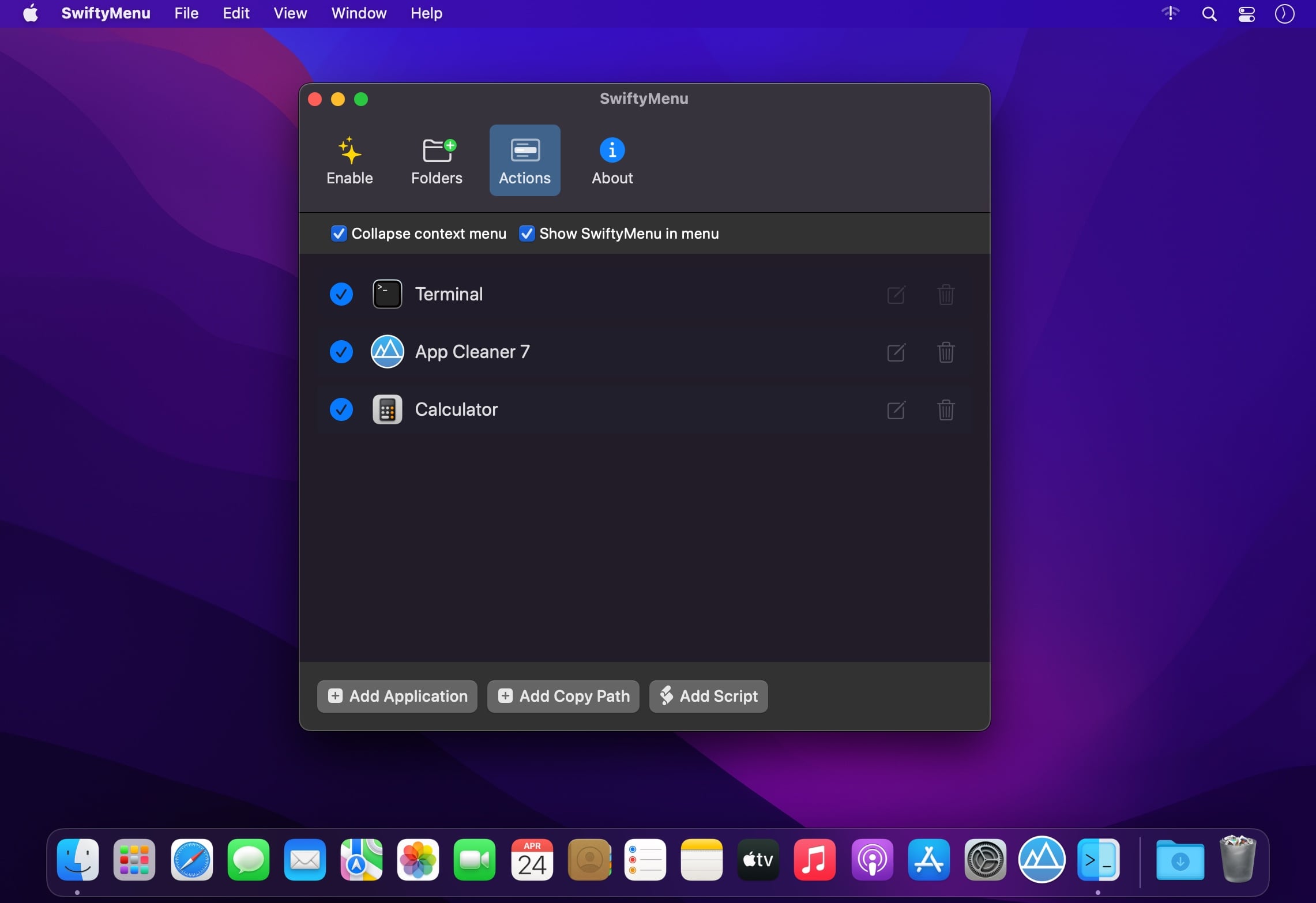This screenshot has height=903, width=1316.
Task: Open Contacts from the Dock
Action: (589, 860)
